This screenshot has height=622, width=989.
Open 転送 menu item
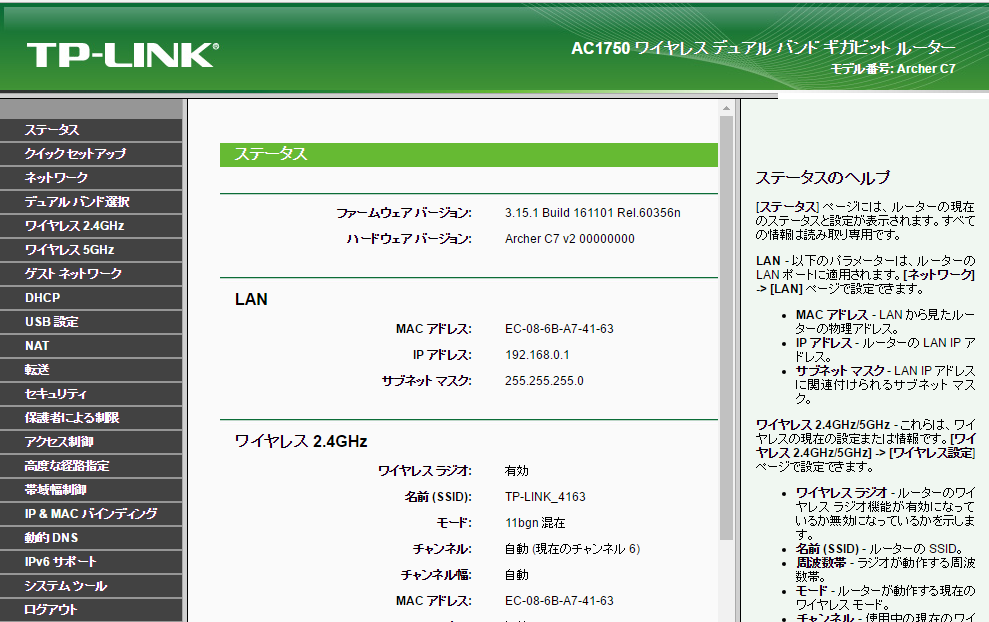coord(91,370)
